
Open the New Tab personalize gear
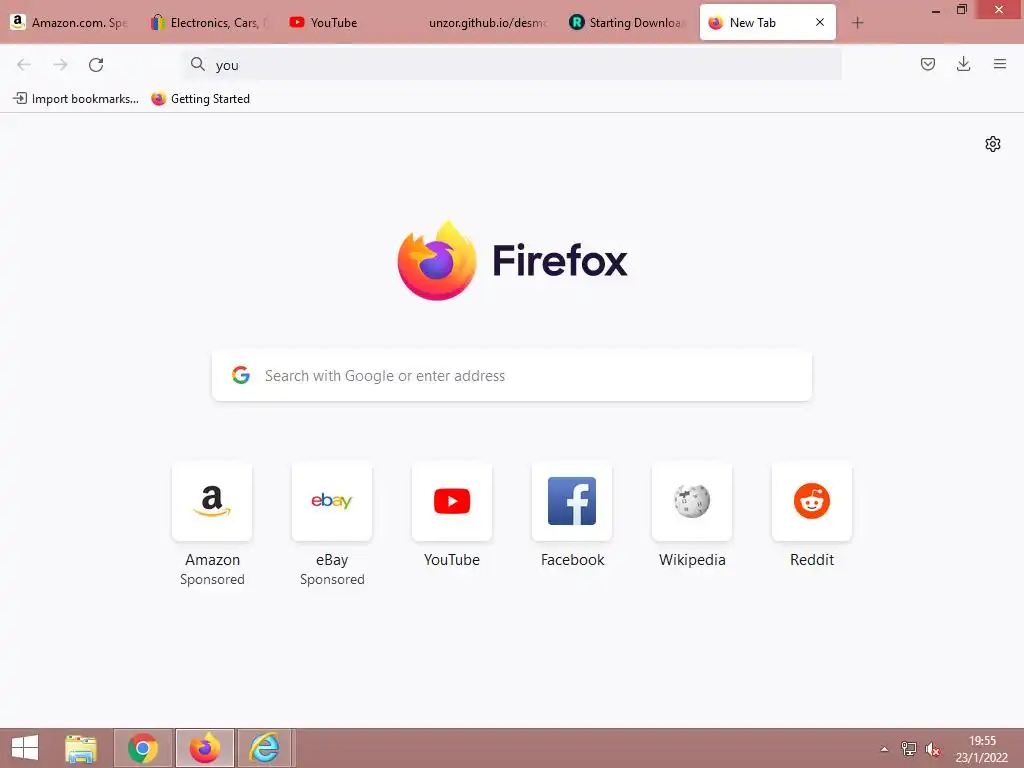point(993,144)
